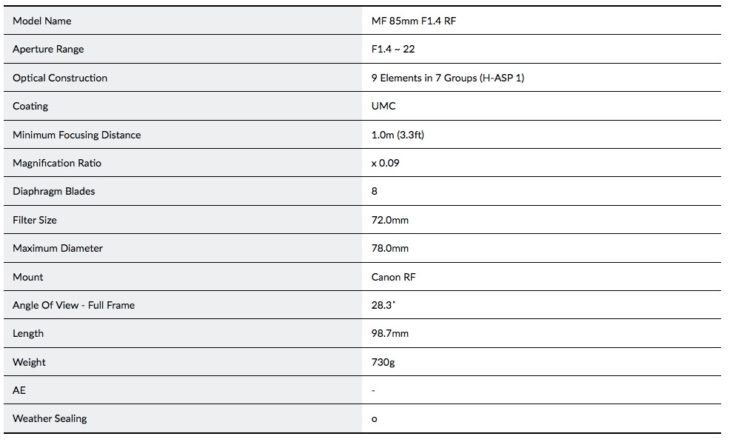Click the Maximum Diameter label
Screen dimensions: 730x442
coord(57,248)
